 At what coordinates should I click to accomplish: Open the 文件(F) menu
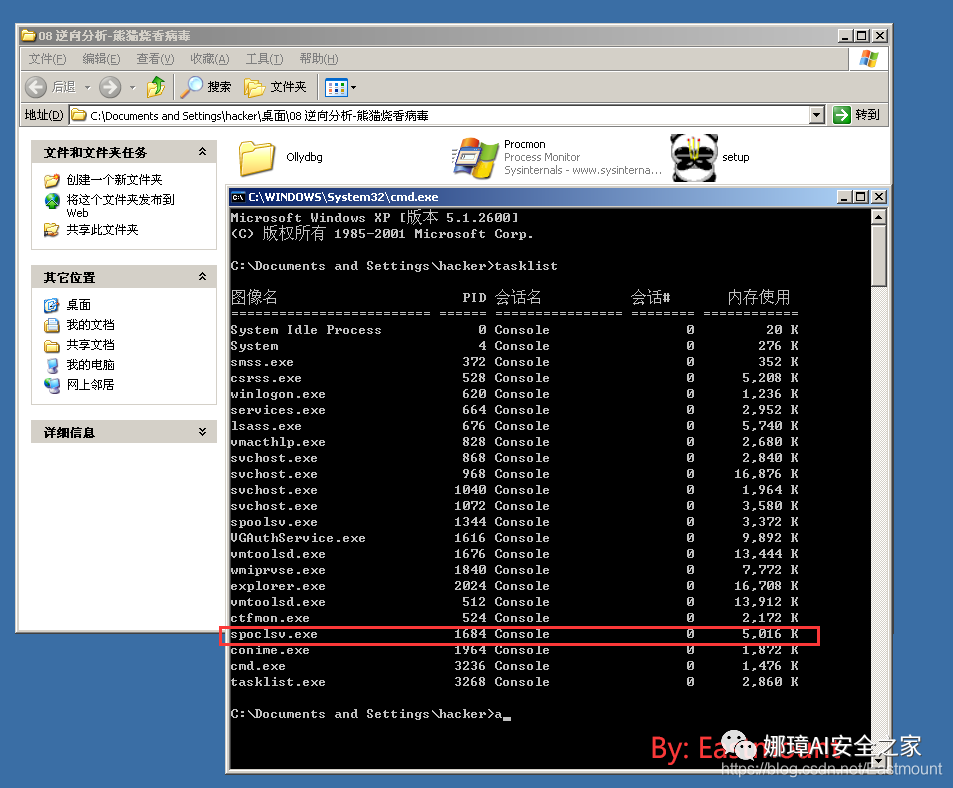(x=47, y=59)
